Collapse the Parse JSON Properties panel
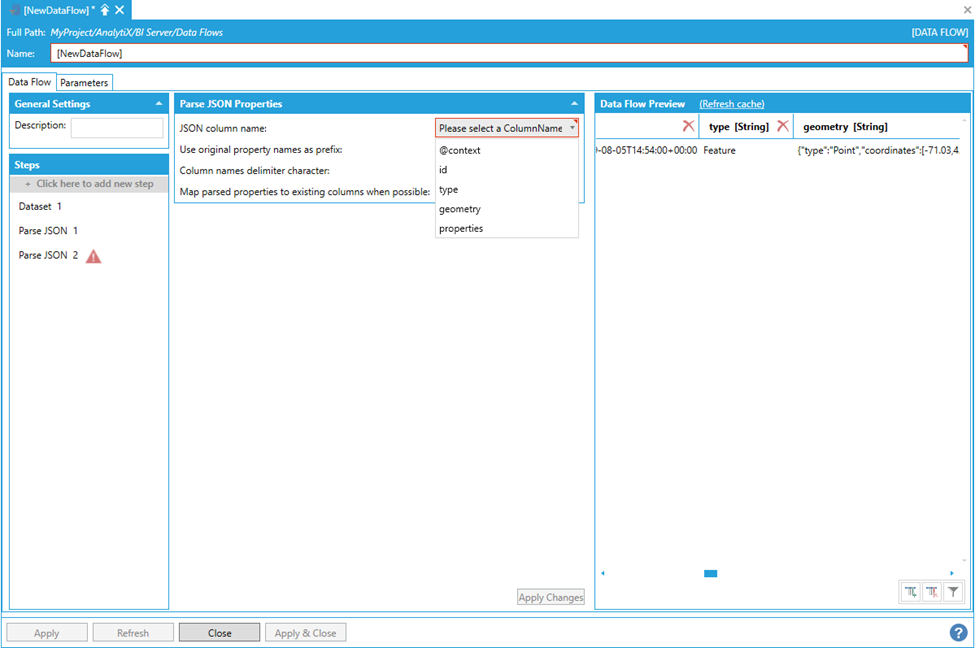Screen dimensions: 975x648 click(574, 104)
